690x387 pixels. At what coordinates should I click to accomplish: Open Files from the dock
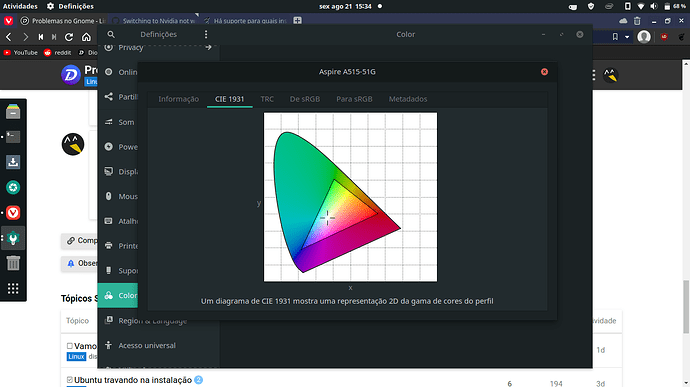13,112
